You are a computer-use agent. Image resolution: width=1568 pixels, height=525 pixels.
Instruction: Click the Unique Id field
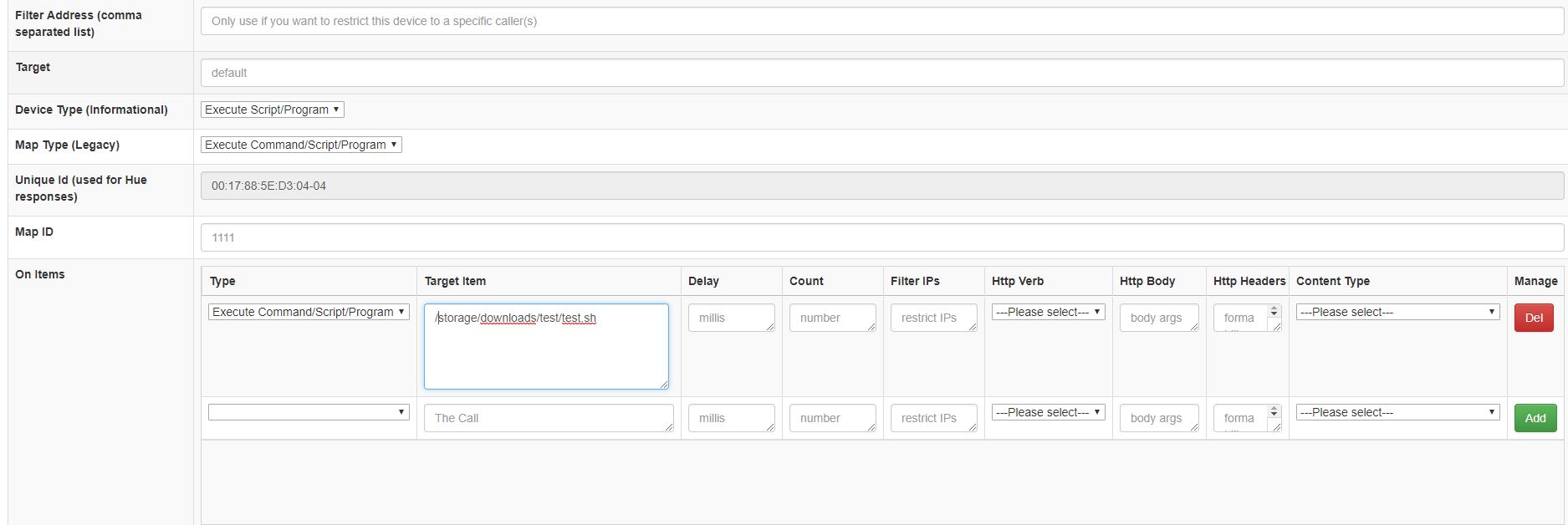coord(881,186)
